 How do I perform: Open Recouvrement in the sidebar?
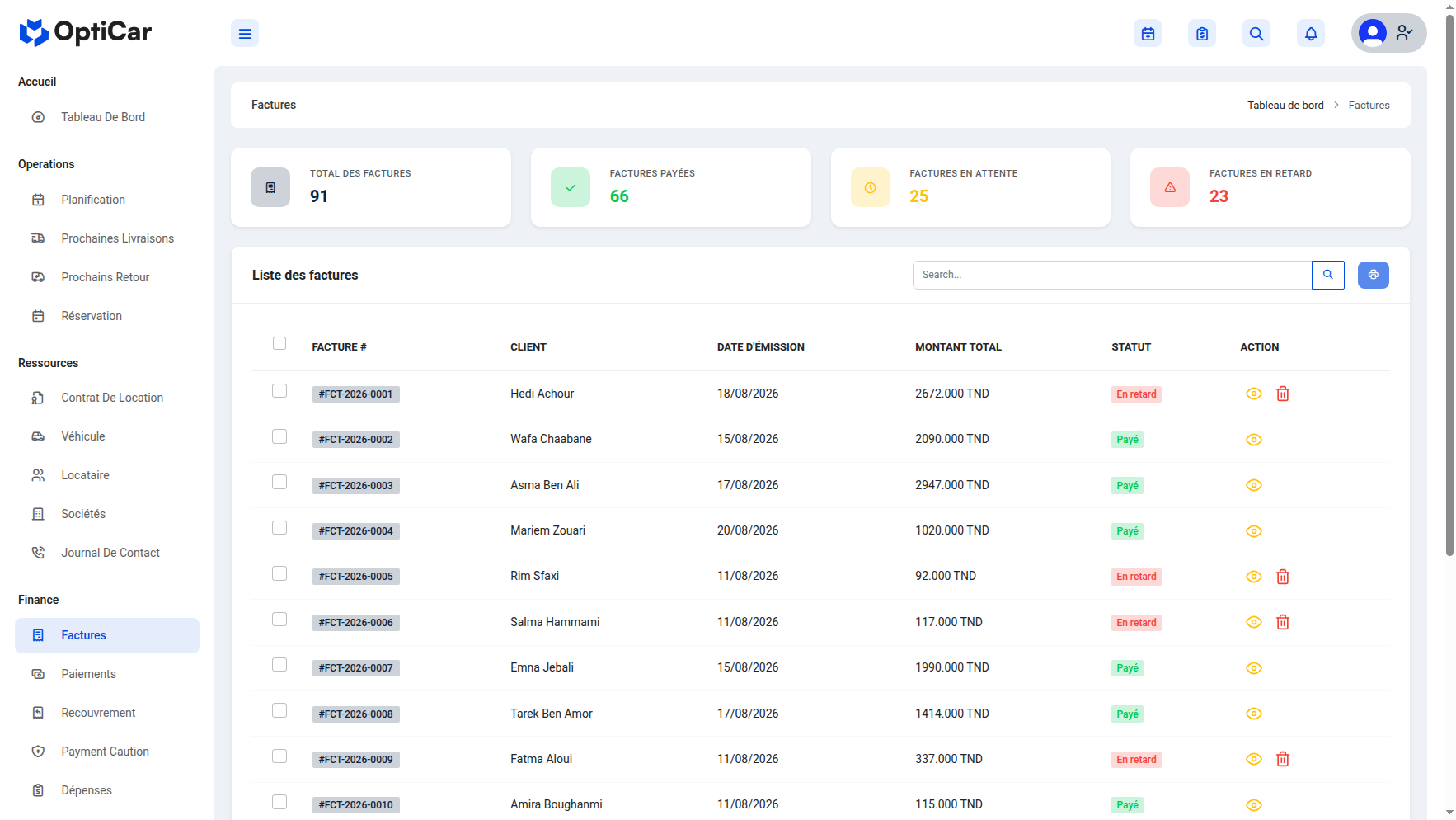(x=107, y=713)
